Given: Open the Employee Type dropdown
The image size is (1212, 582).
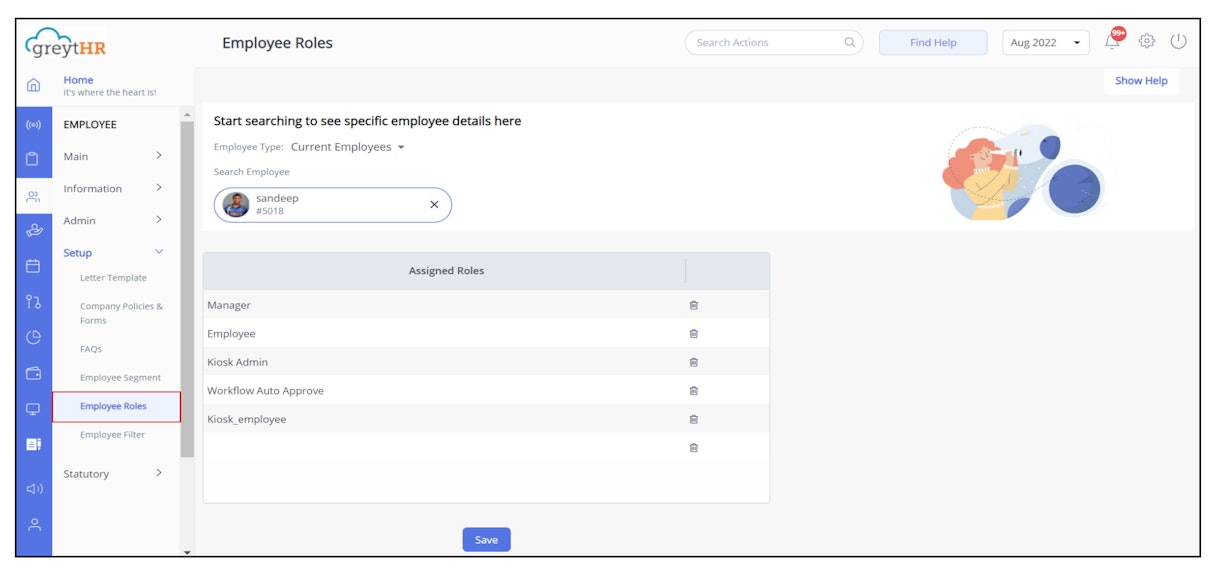Looking at the screenshot, I should [x=346, y=146].
